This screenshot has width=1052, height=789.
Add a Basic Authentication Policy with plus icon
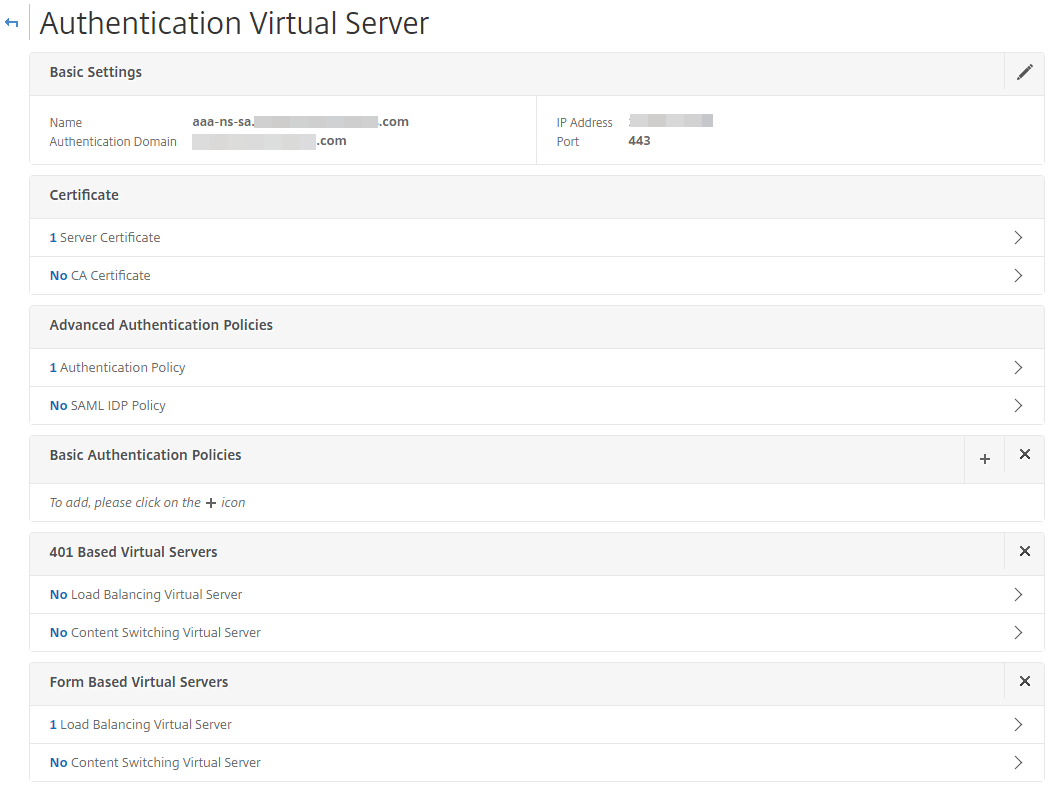[984, 459]
